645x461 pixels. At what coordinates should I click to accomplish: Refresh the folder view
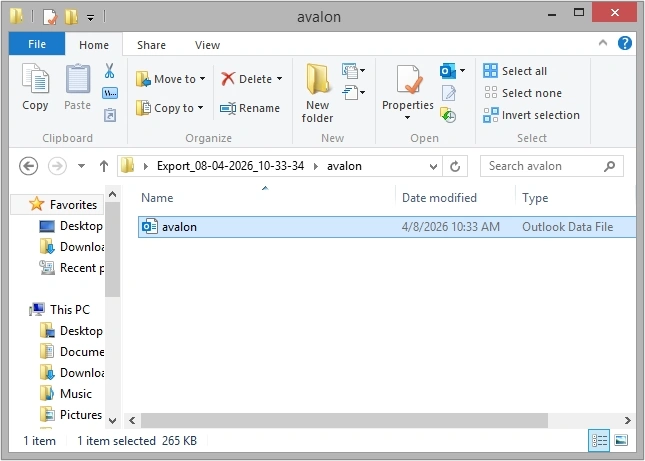[x=455, y=167]
